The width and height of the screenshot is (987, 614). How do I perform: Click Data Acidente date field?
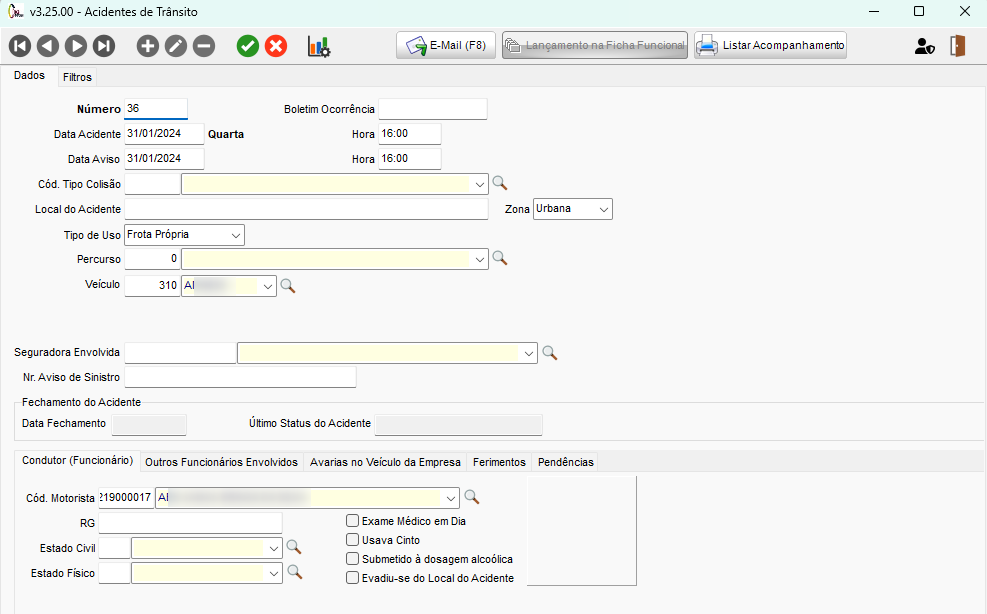point(164,134)
